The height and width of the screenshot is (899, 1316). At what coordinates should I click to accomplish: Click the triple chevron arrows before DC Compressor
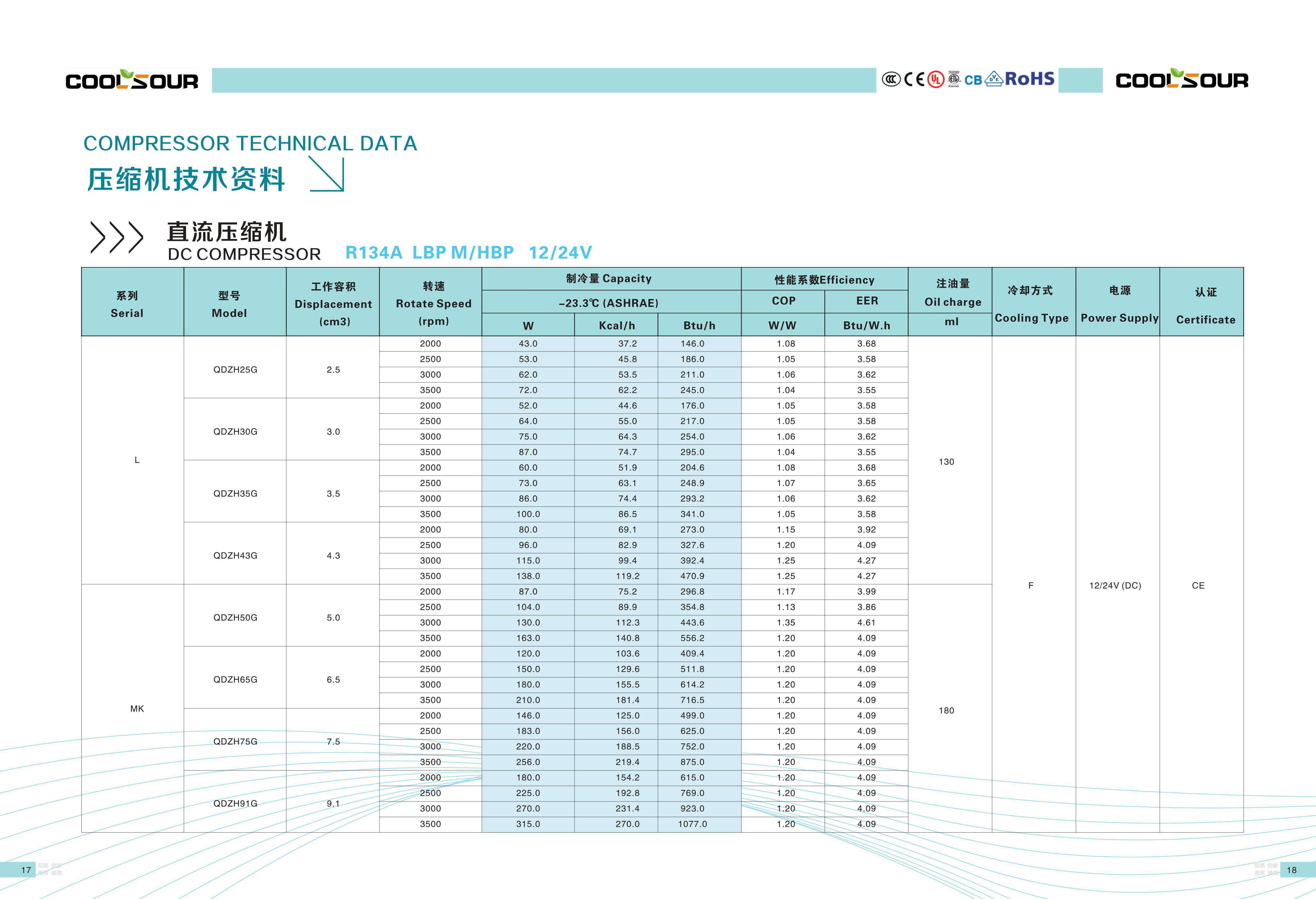pyautogui.click(x=117, y=237)
